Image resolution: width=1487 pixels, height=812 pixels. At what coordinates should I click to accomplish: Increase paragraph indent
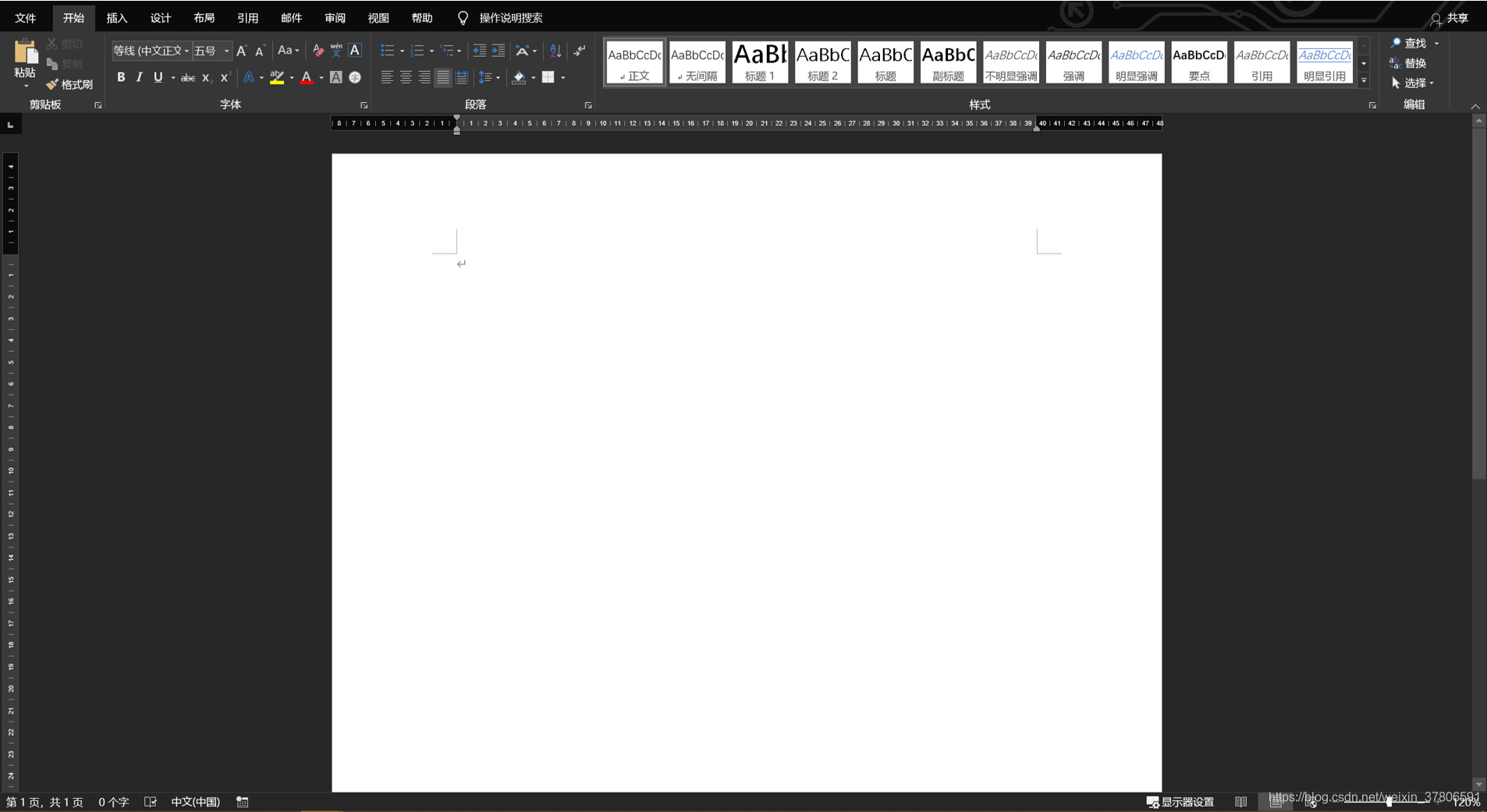point(499,51)
